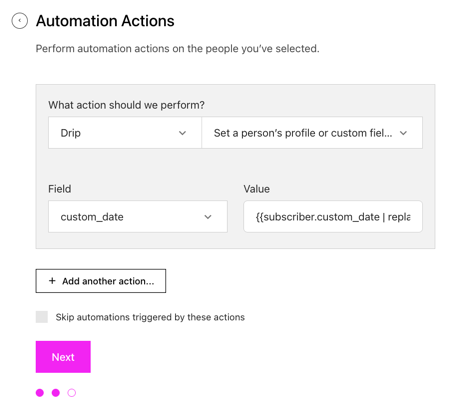Click the "Perform automation actions" description text
Screen dimensions: 459x412
click(x=177, y=49)
